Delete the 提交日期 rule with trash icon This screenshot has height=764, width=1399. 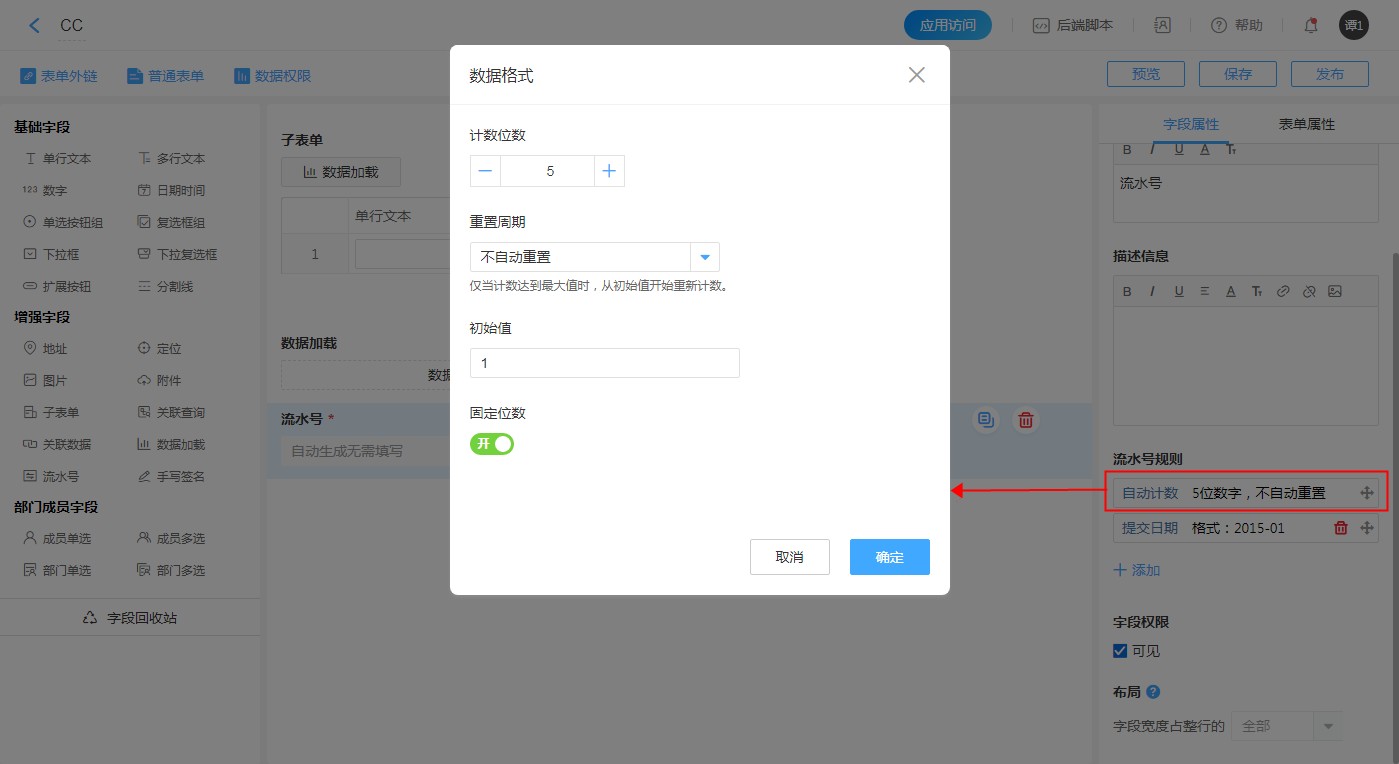[1341, 528]
